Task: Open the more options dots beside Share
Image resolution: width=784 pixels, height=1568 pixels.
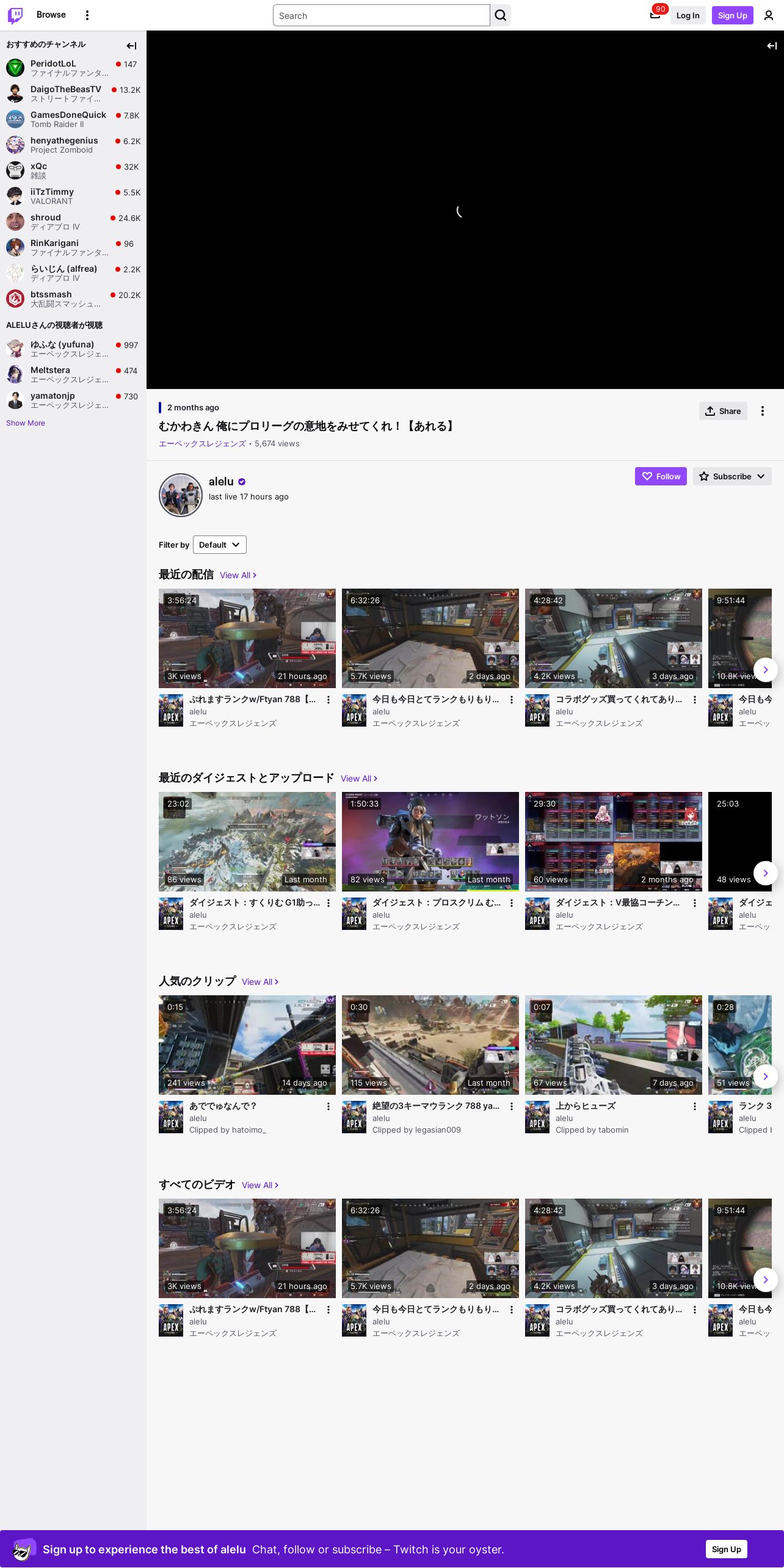Action: click(x=762, y=411)
